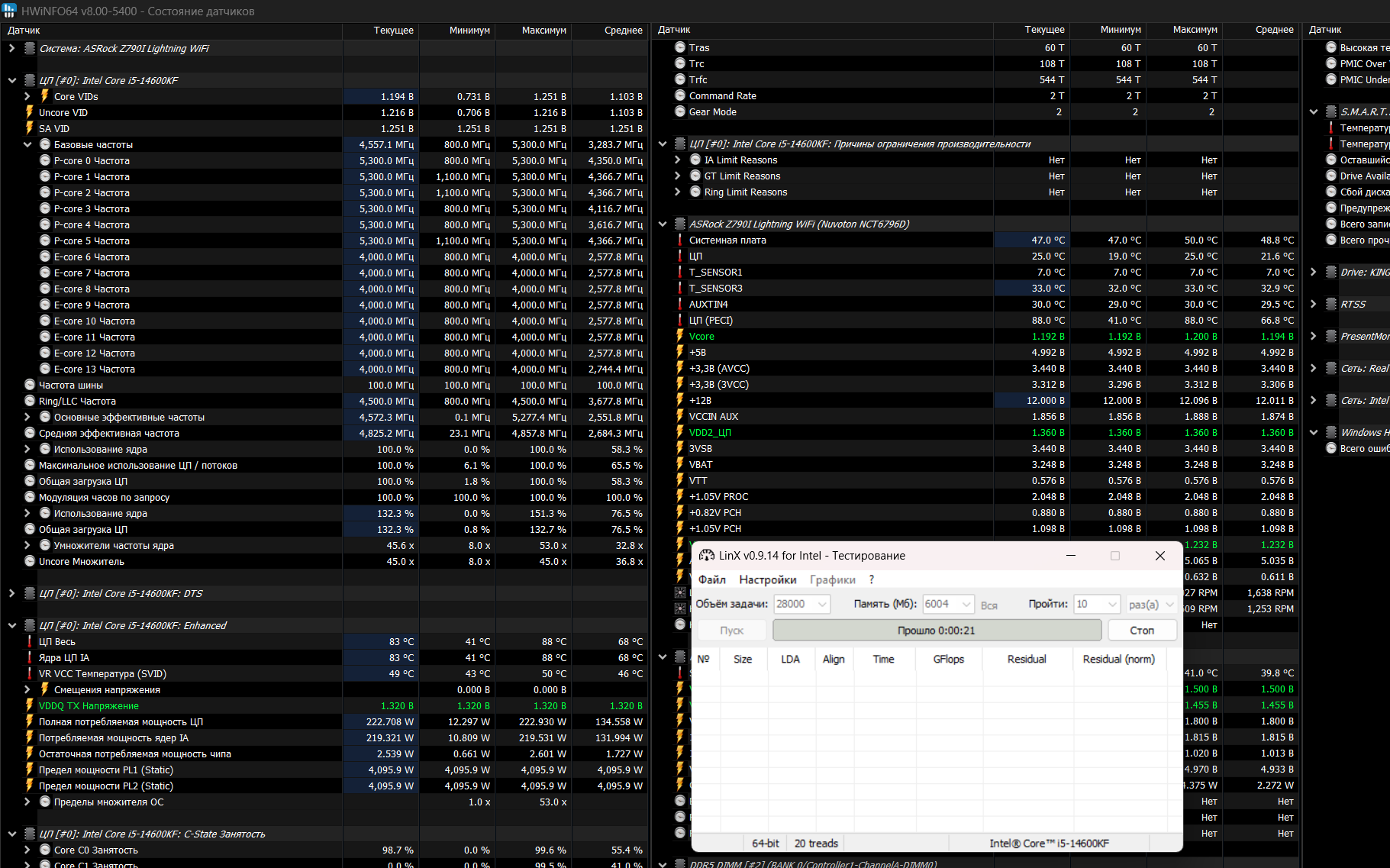Viewport: 1390px width, 868px height.
Task: Click the clock icon next to Базовые частоты
Action: pos(45,144)
